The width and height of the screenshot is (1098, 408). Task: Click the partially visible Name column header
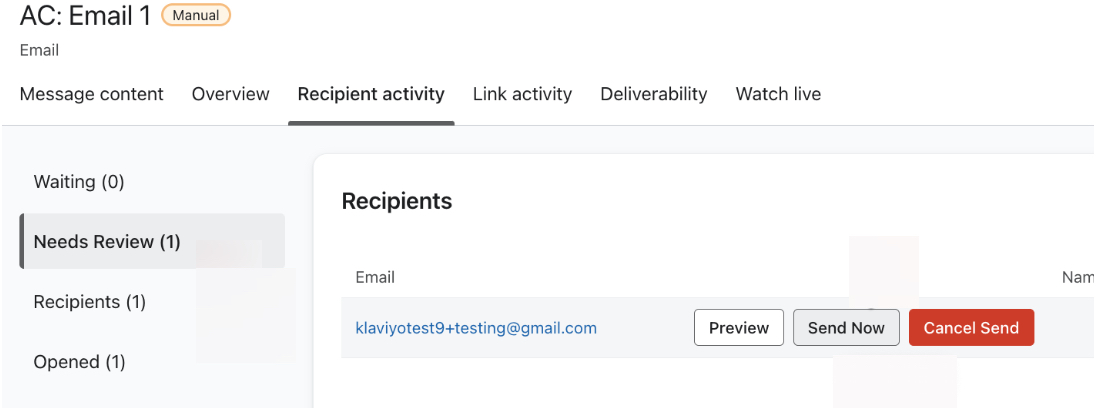[1077, 277]
